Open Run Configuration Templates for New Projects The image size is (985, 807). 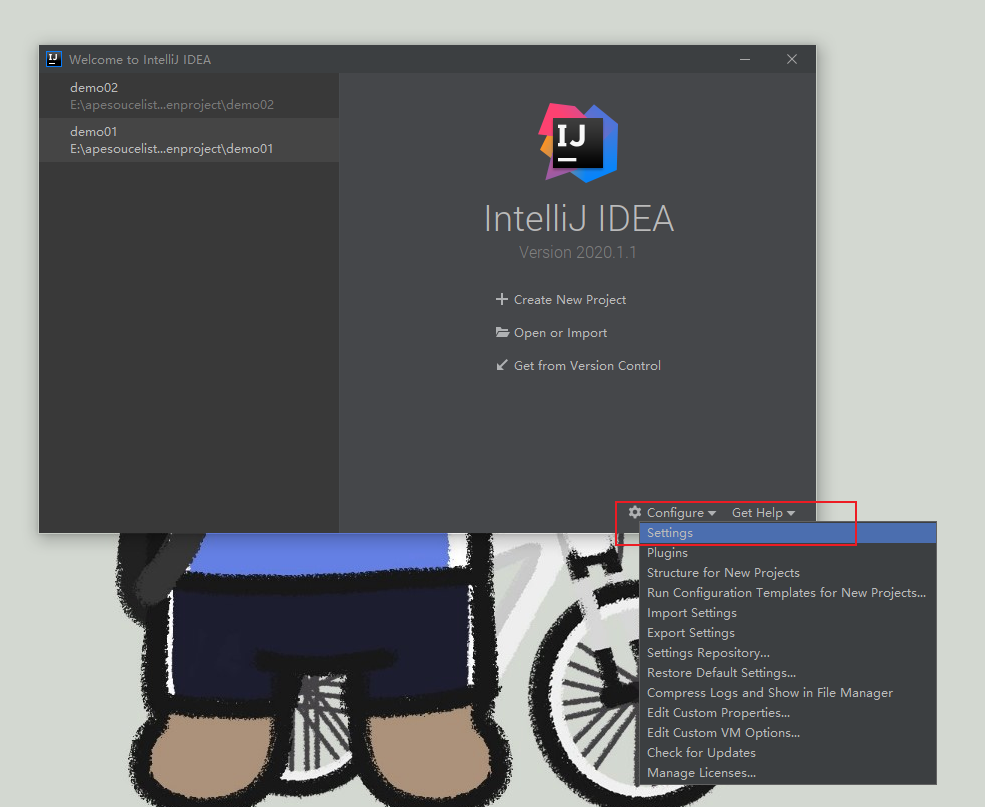pos(788,593)
